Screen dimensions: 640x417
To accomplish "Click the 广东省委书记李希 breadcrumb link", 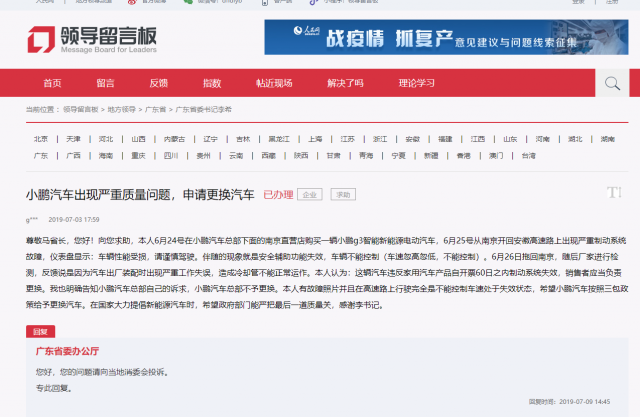I will pos(203,109).
